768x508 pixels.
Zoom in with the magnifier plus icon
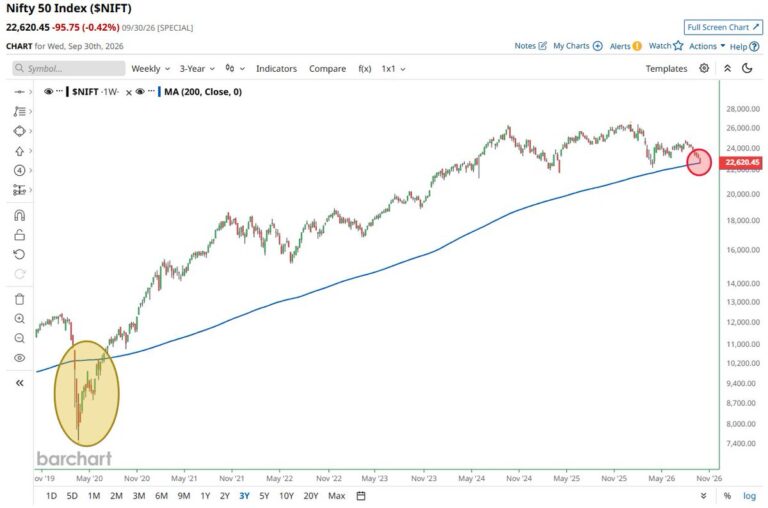click(x=19, y=319)
